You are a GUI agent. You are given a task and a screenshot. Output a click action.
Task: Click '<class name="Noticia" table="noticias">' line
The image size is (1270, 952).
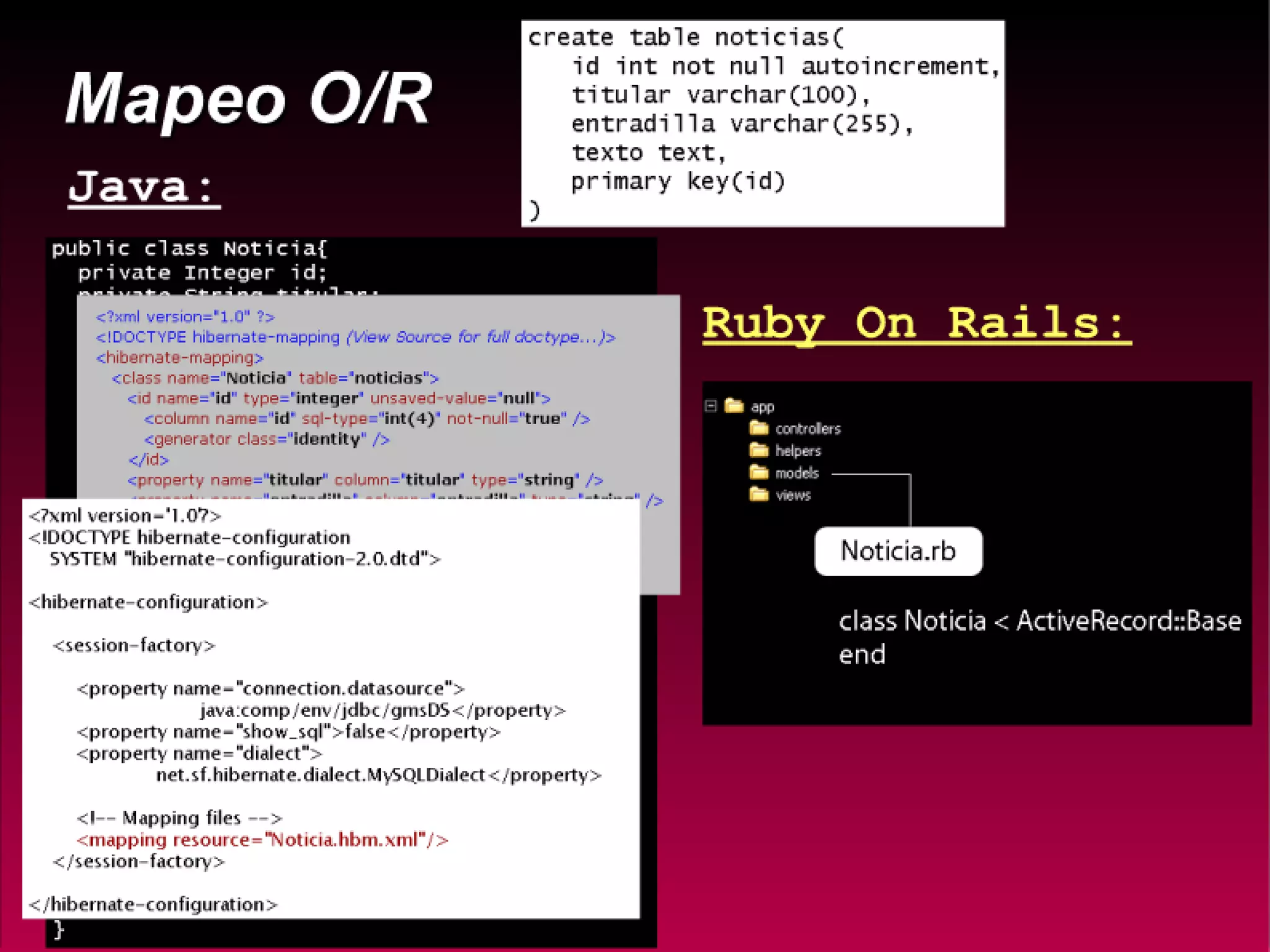click(275, 378)
